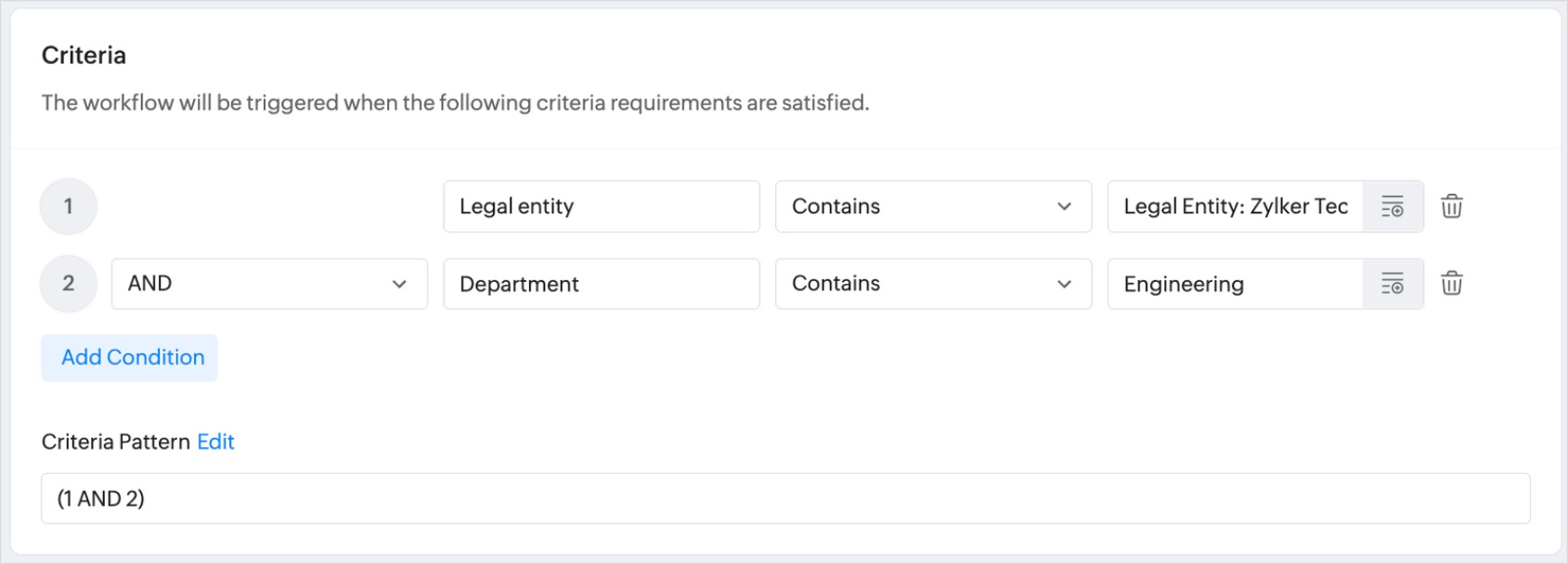
Task: Click the (1 AND 2) pattern field
Action: coord(784,499)
